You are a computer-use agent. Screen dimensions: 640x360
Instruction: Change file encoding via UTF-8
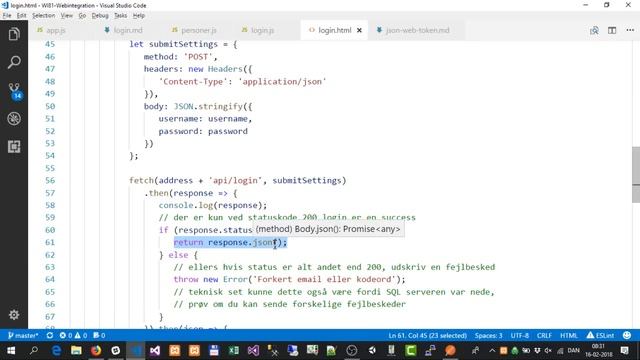coord(520,336)
